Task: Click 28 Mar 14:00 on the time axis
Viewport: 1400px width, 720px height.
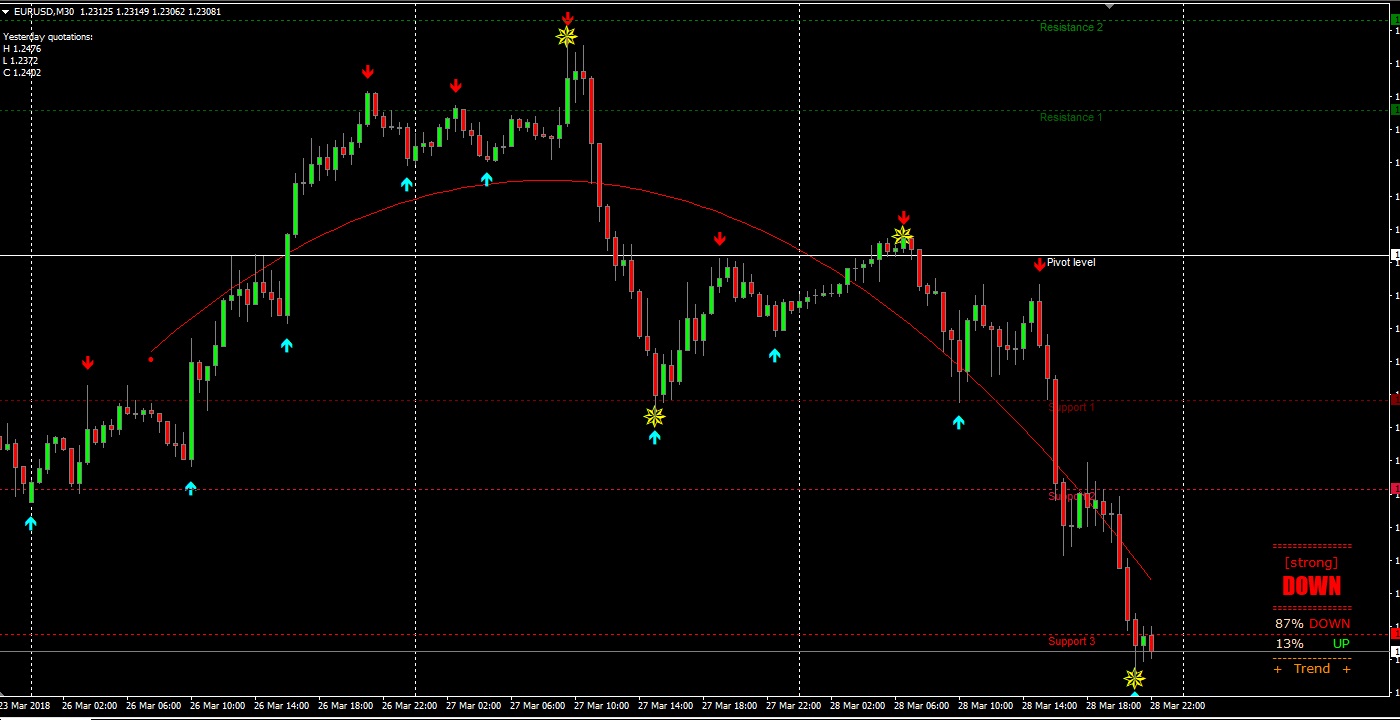Action: pyautogui.click(x=1051, y=706)
